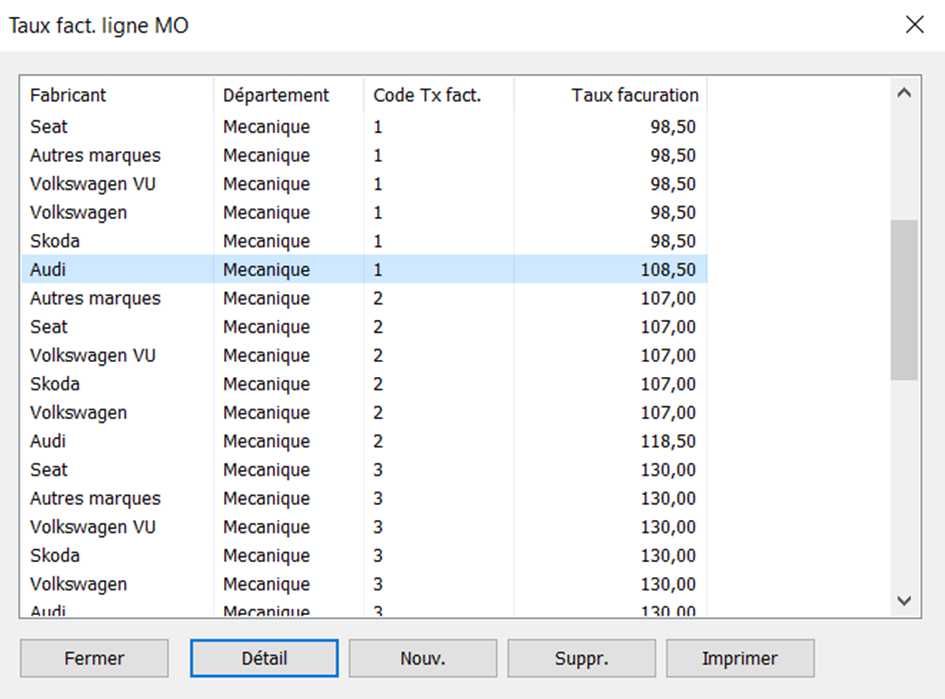Select the Seat row with rate 98,50
This screenshot has height=699, width=945.
[364, 127]
